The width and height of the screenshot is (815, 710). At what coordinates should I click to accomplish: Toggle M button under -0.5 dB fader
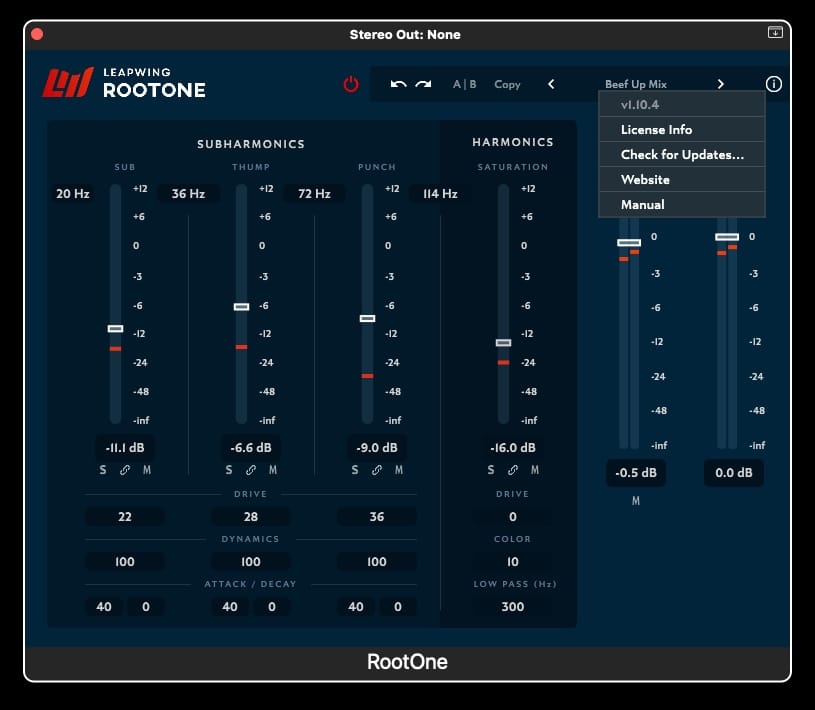click(x=636, y=501)
